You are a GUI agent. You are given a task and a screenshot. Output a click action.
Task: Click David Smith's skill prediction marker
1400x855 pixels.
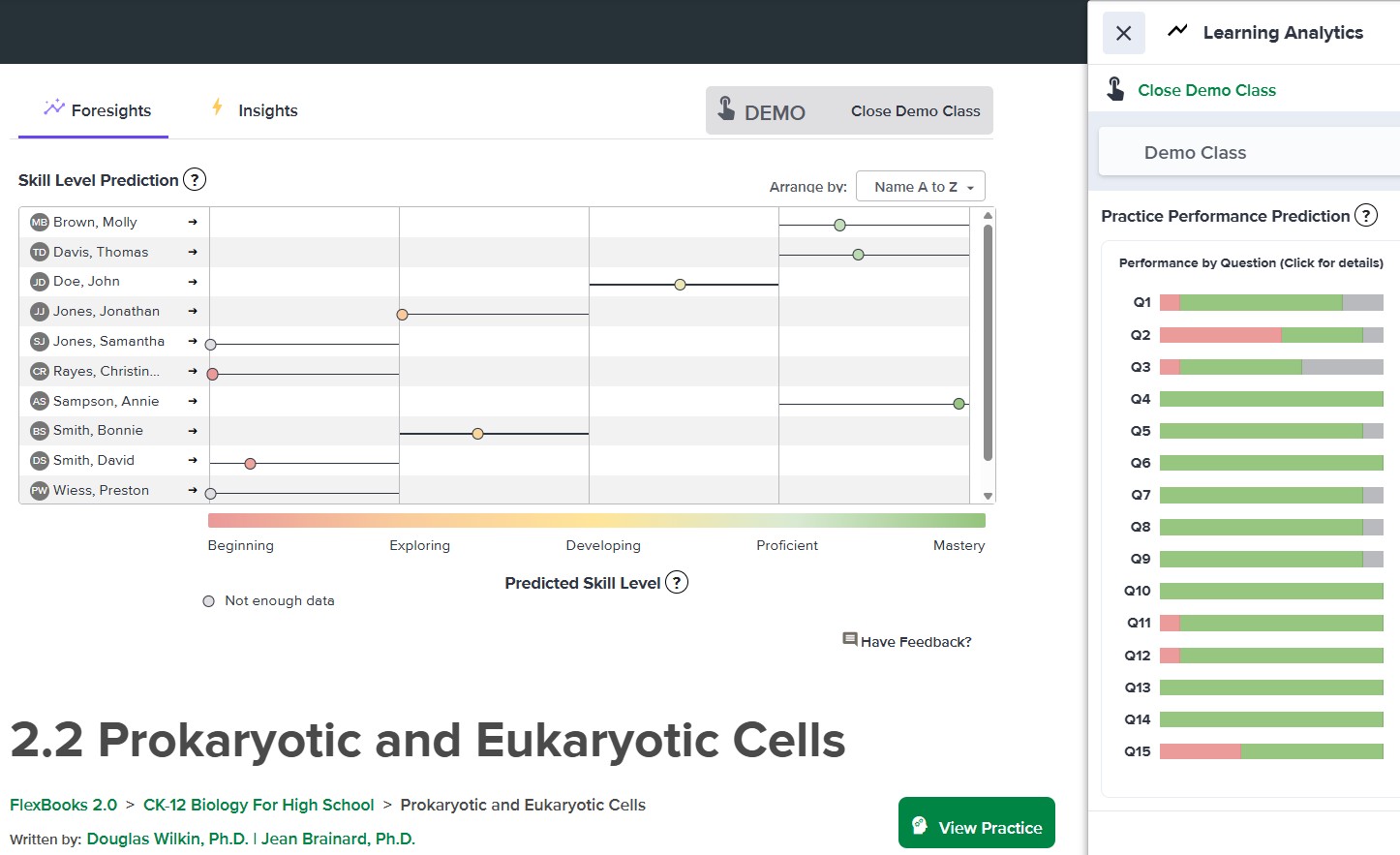(250, 464)
